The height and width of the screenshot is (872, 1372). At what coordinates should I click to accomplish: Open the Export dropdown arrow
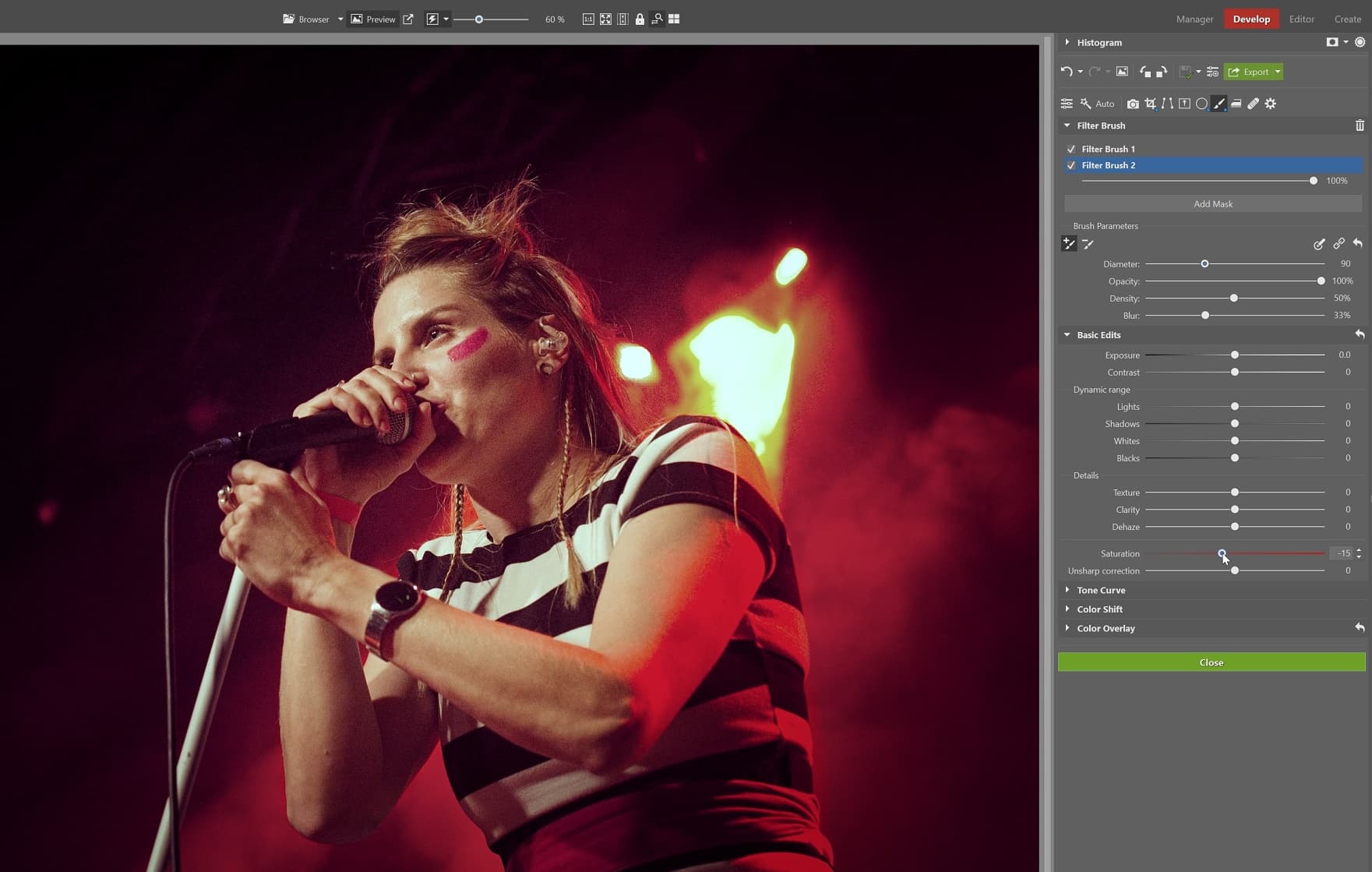tap(1278, 72)
